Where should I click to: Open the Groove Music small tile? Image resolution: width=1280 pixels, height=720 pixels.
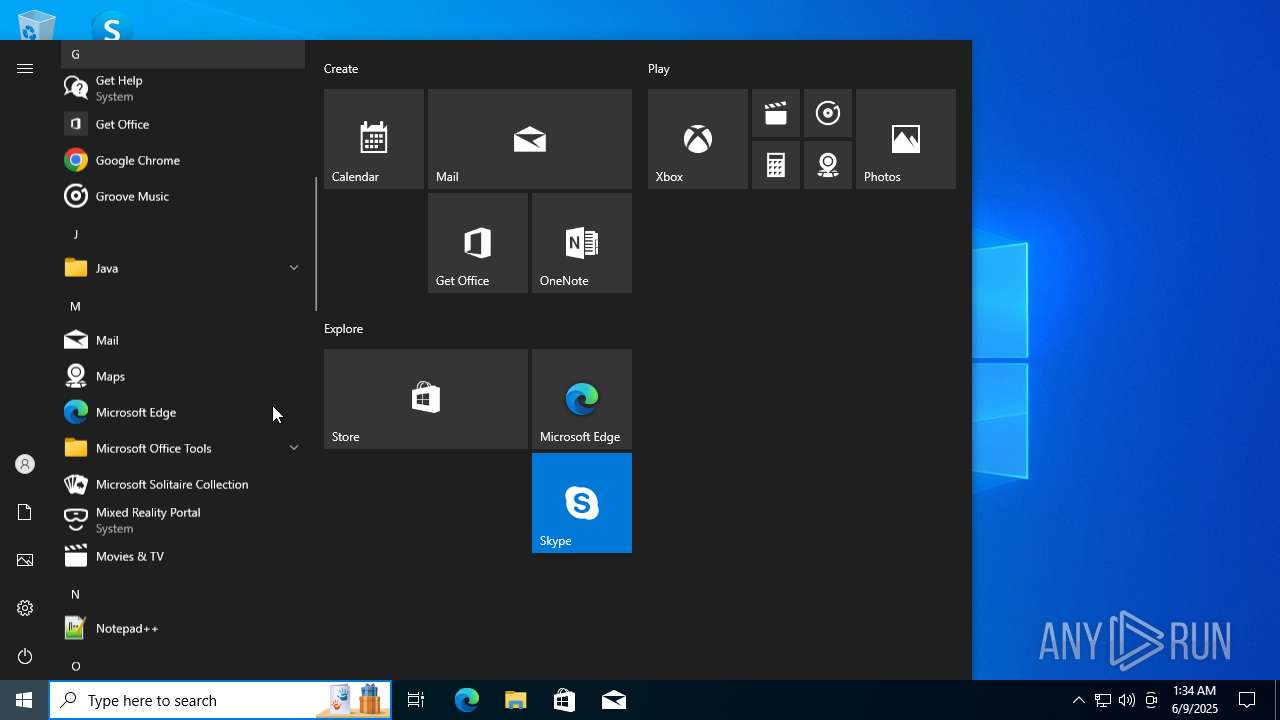(x=828, y=113)
